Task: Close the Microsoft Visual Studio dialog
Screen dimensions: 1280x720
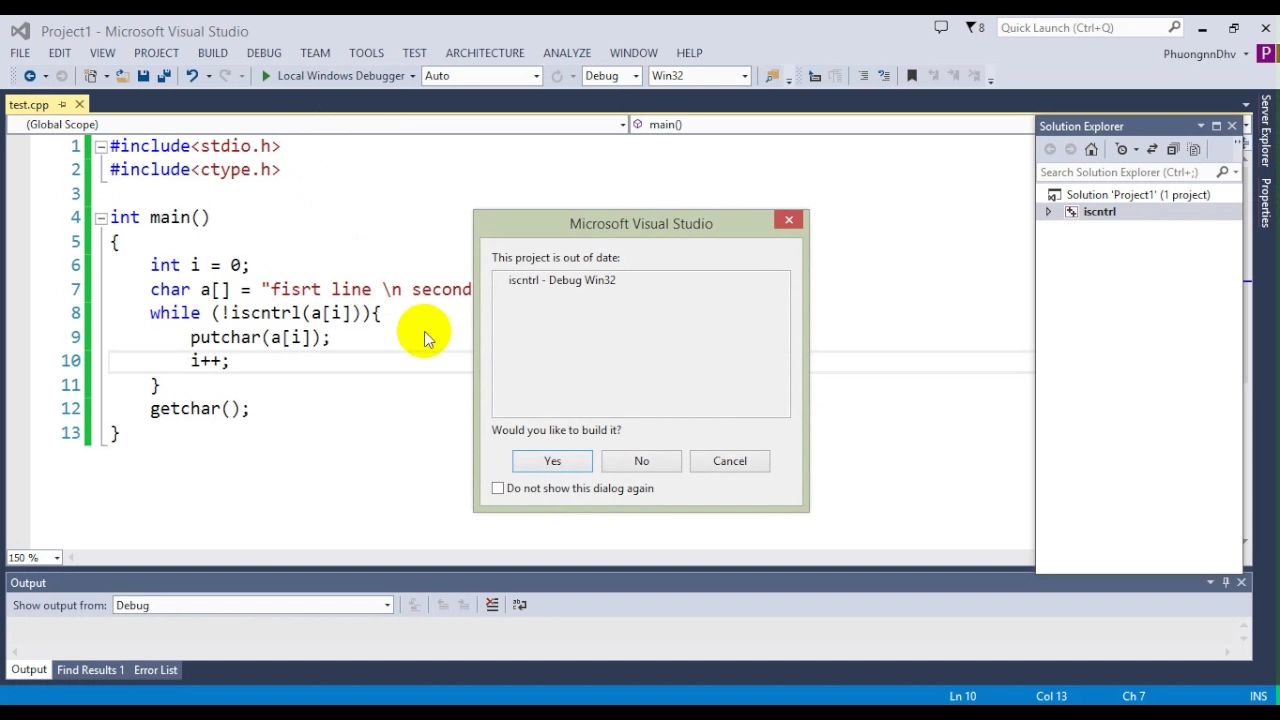Action: (x=789, y=220)
